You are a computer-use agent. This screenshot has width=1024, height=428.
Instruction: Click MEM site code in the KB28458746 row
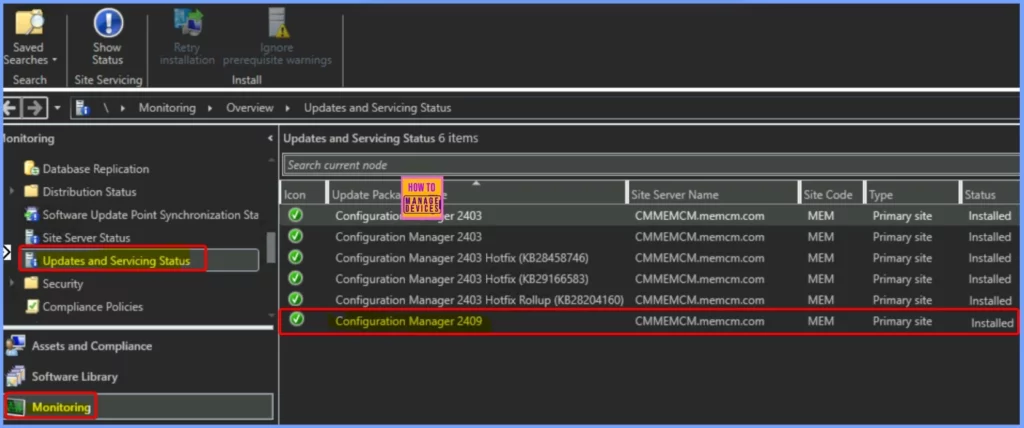point(821,258)
